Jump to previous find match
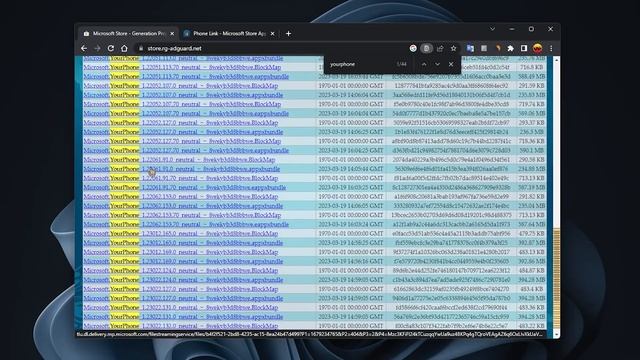This screenshot has height=360, width=640. pyautogui.click(x=424, y=64)
